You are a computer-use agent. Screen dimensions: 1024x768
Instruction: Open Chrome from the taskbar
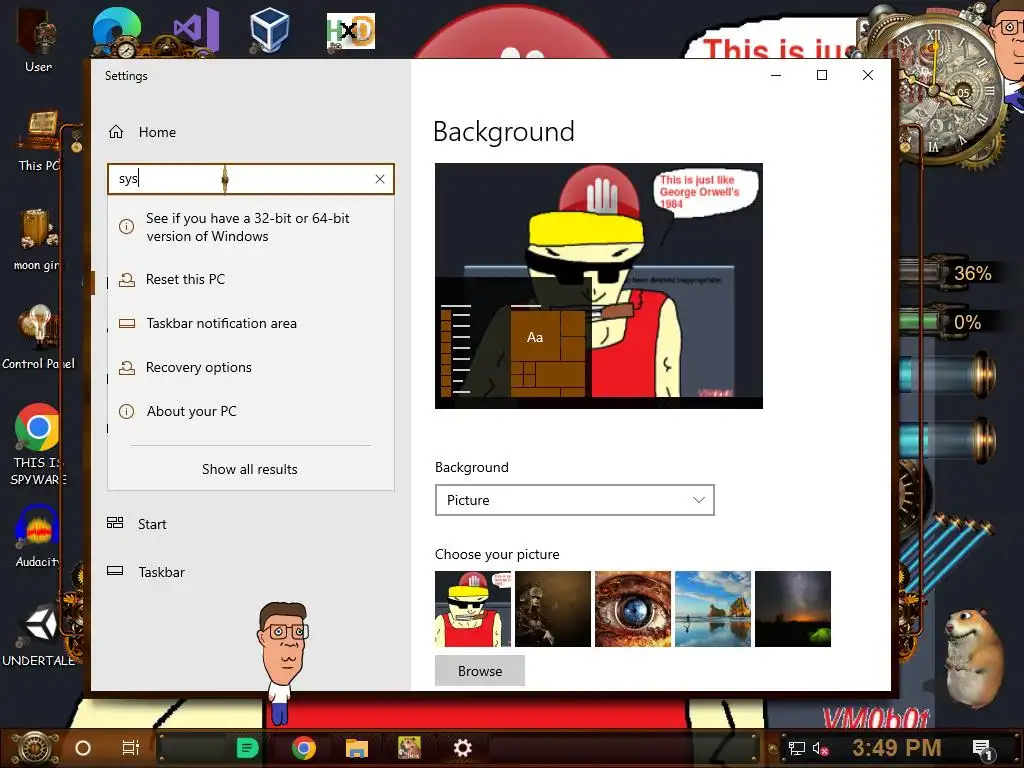pyautogui.click(x=304, y=748)
